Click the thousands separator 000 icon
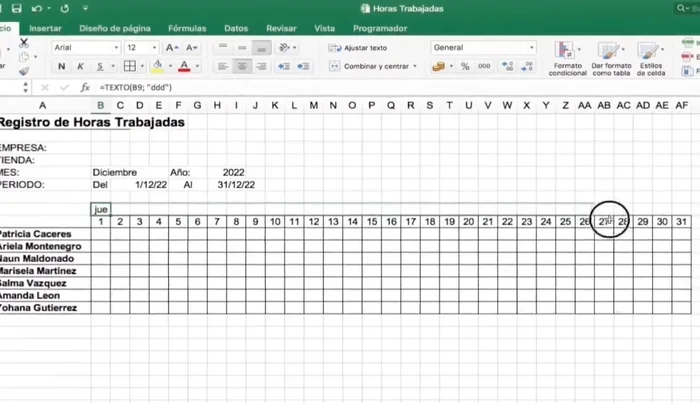700x403 pixels. click(x=484, y=66)
